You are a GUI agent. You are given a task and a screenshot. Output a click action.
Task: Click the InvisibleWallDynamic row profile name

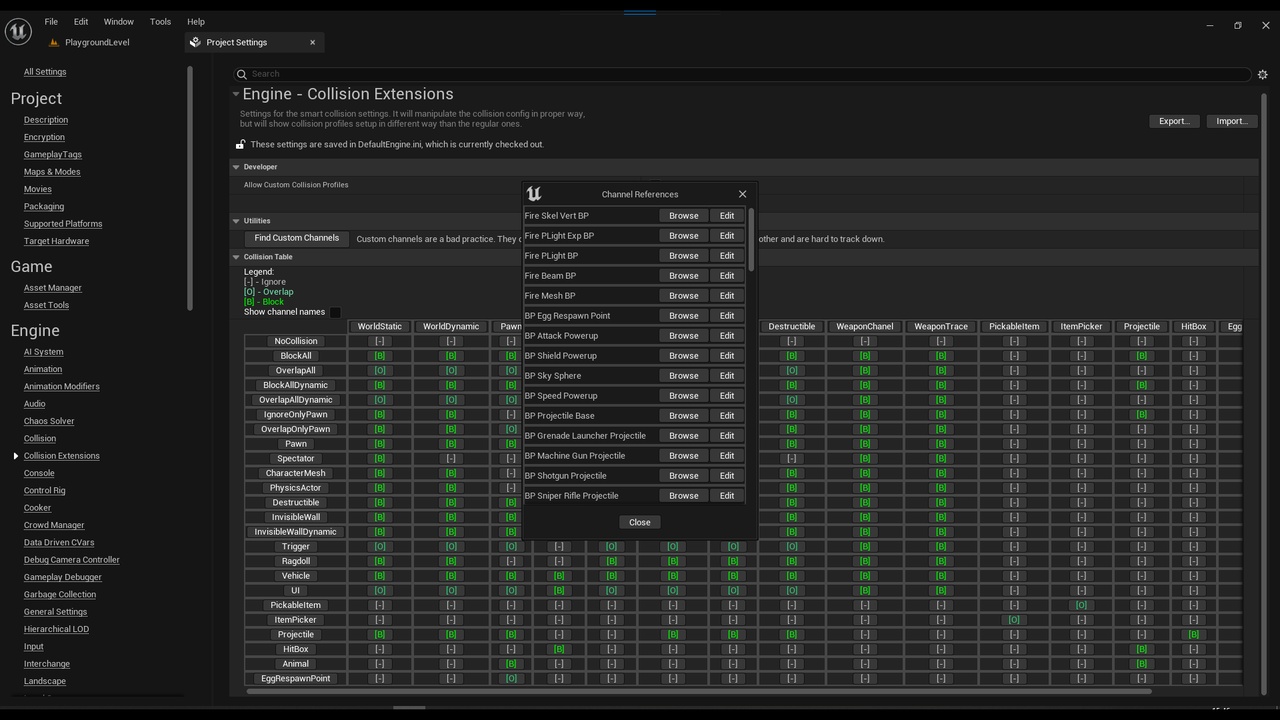pos(296,532)
